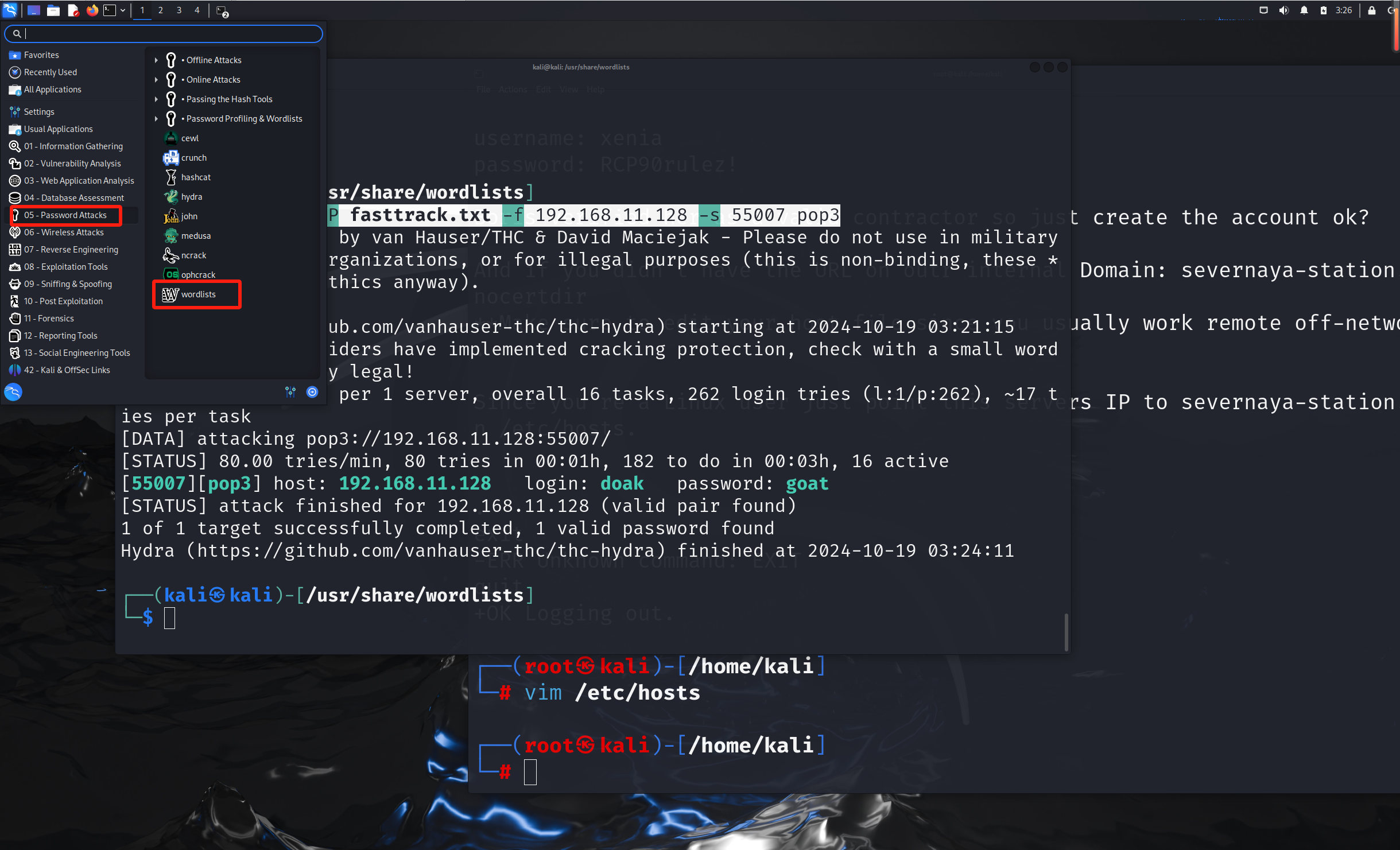
Task: Click the log out icon in the menu
Action: pyautogui.click(x=312, y=392)
